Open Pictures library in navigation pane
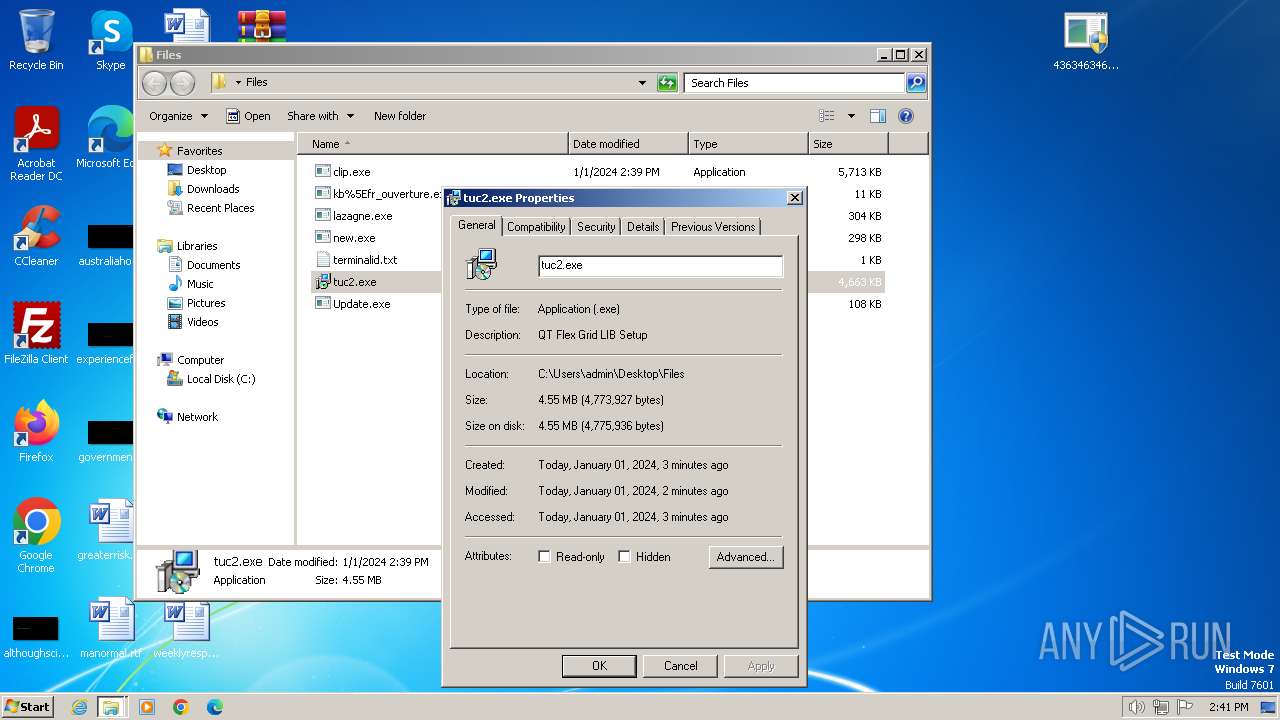The image size is (1280, 720). [x=206, y=303]
